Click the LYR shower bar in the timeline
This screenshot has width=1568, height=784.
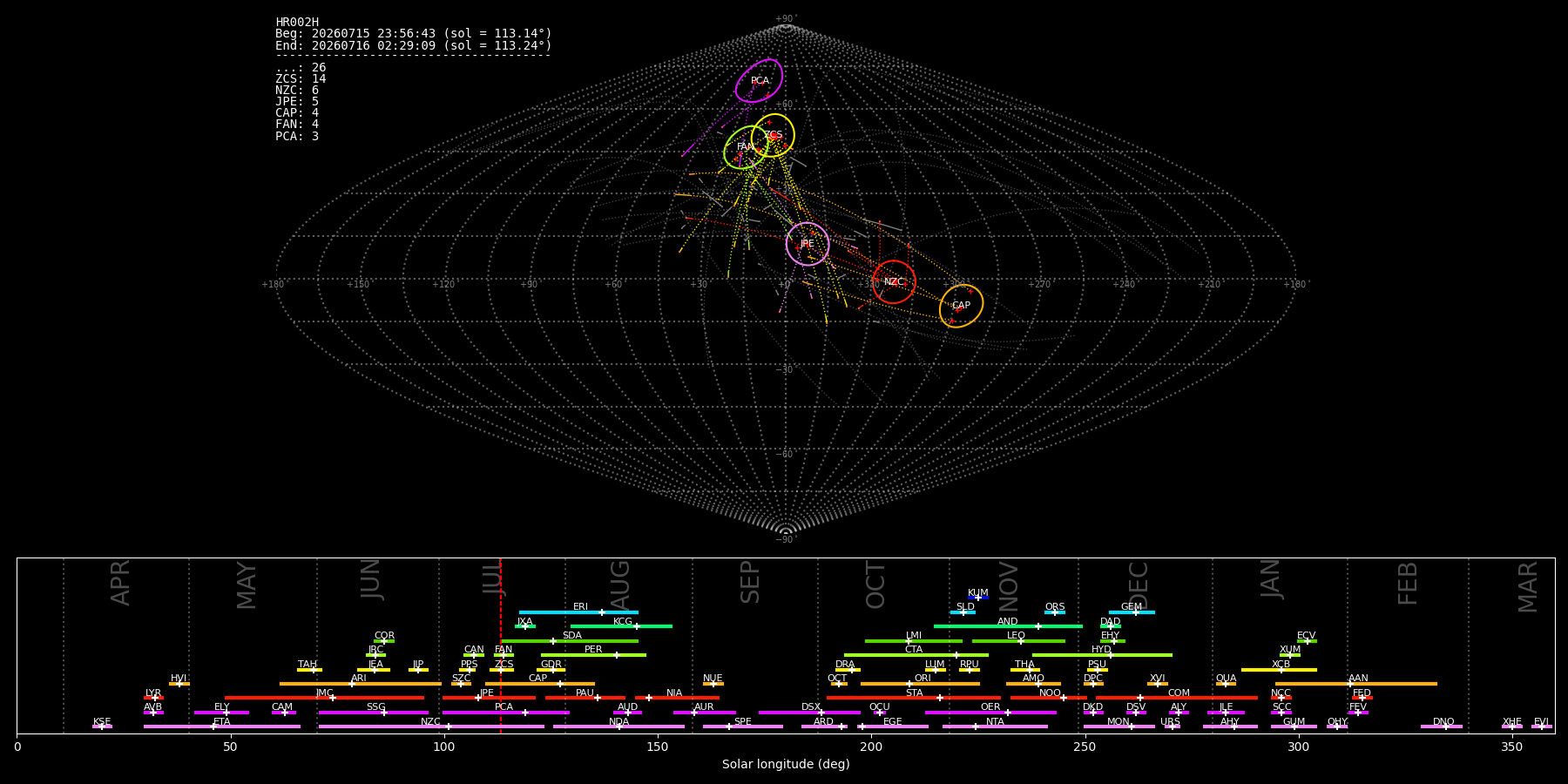[x=153, y=698]
